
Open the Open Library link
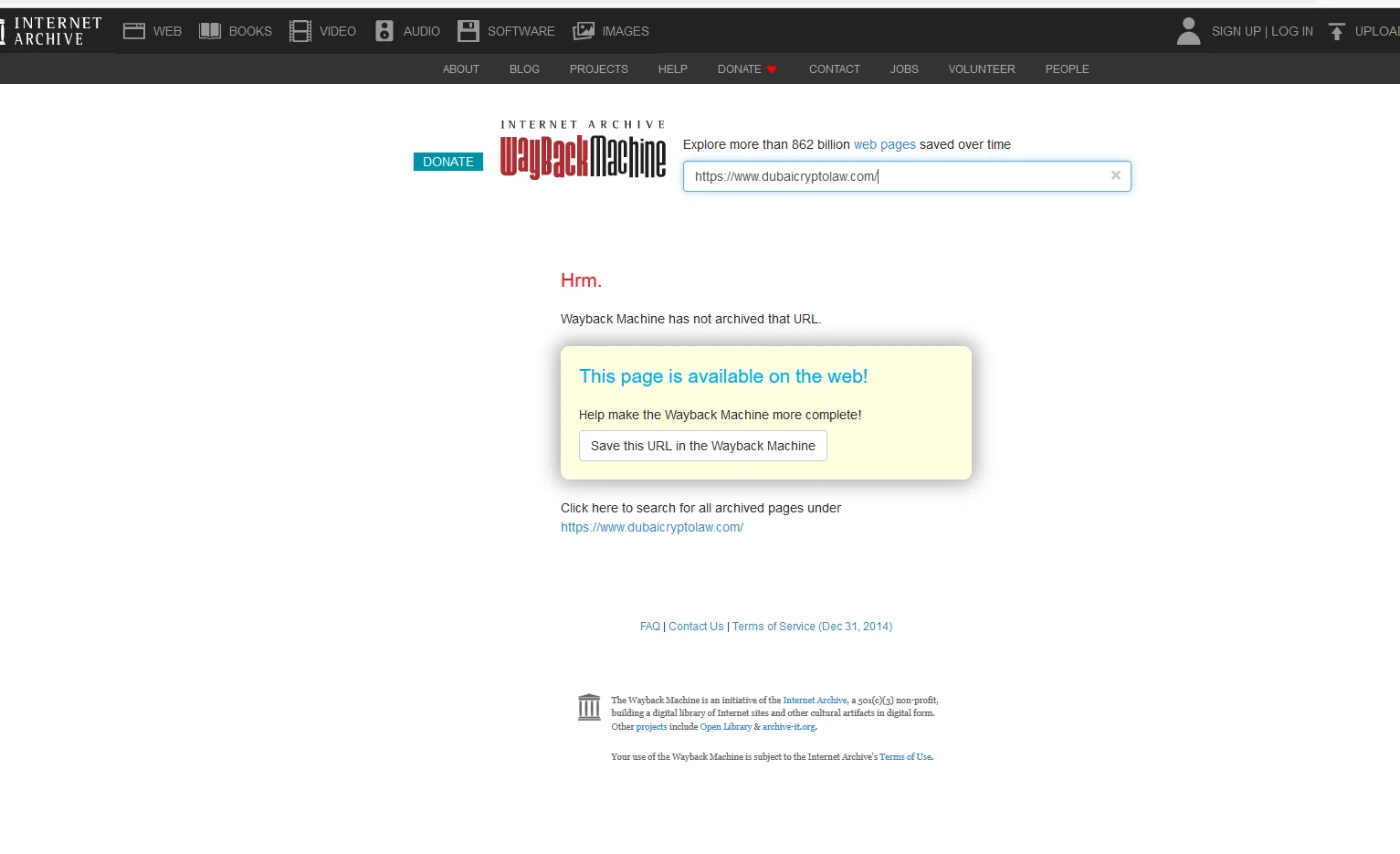pos(726,727)
